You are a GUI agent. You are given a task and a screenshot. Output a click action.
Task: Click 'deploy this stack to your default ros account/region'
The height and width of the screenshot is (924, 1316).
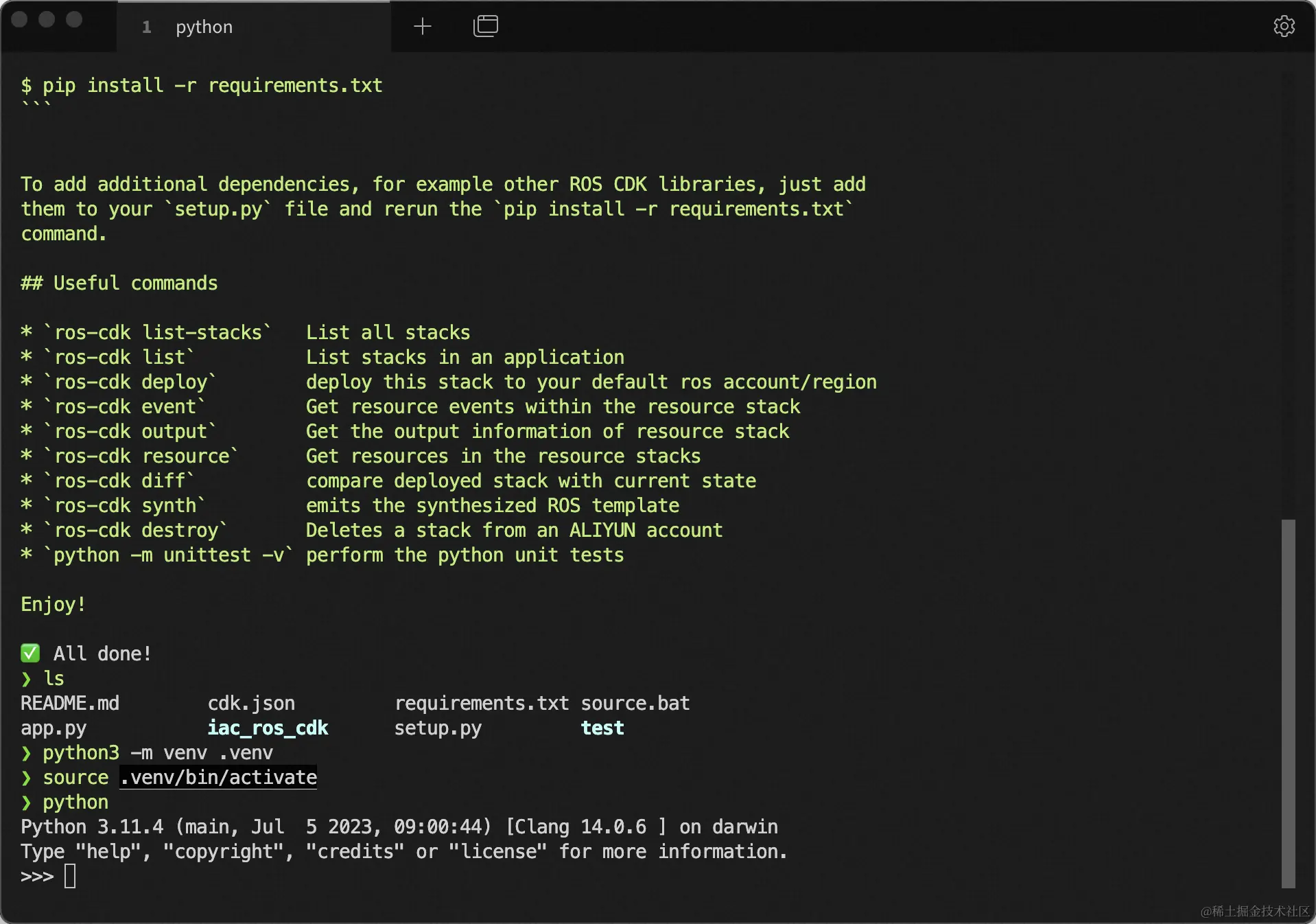[x=591, y=382]
